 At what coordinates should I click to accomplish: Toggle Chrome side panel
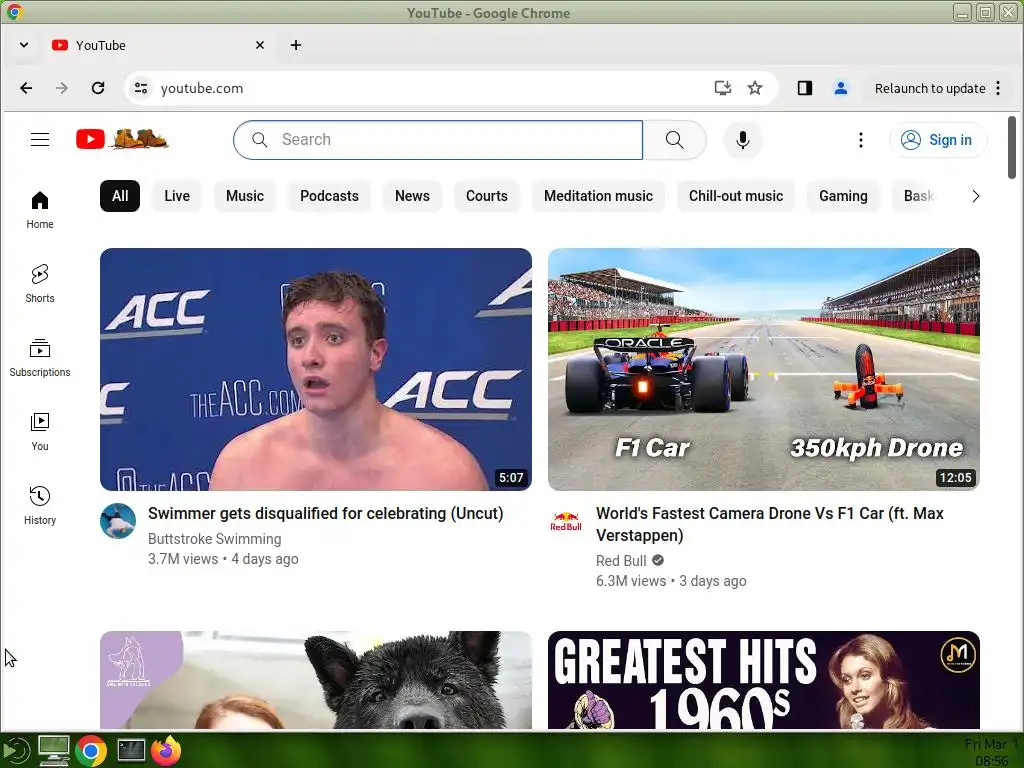point(805,88)
